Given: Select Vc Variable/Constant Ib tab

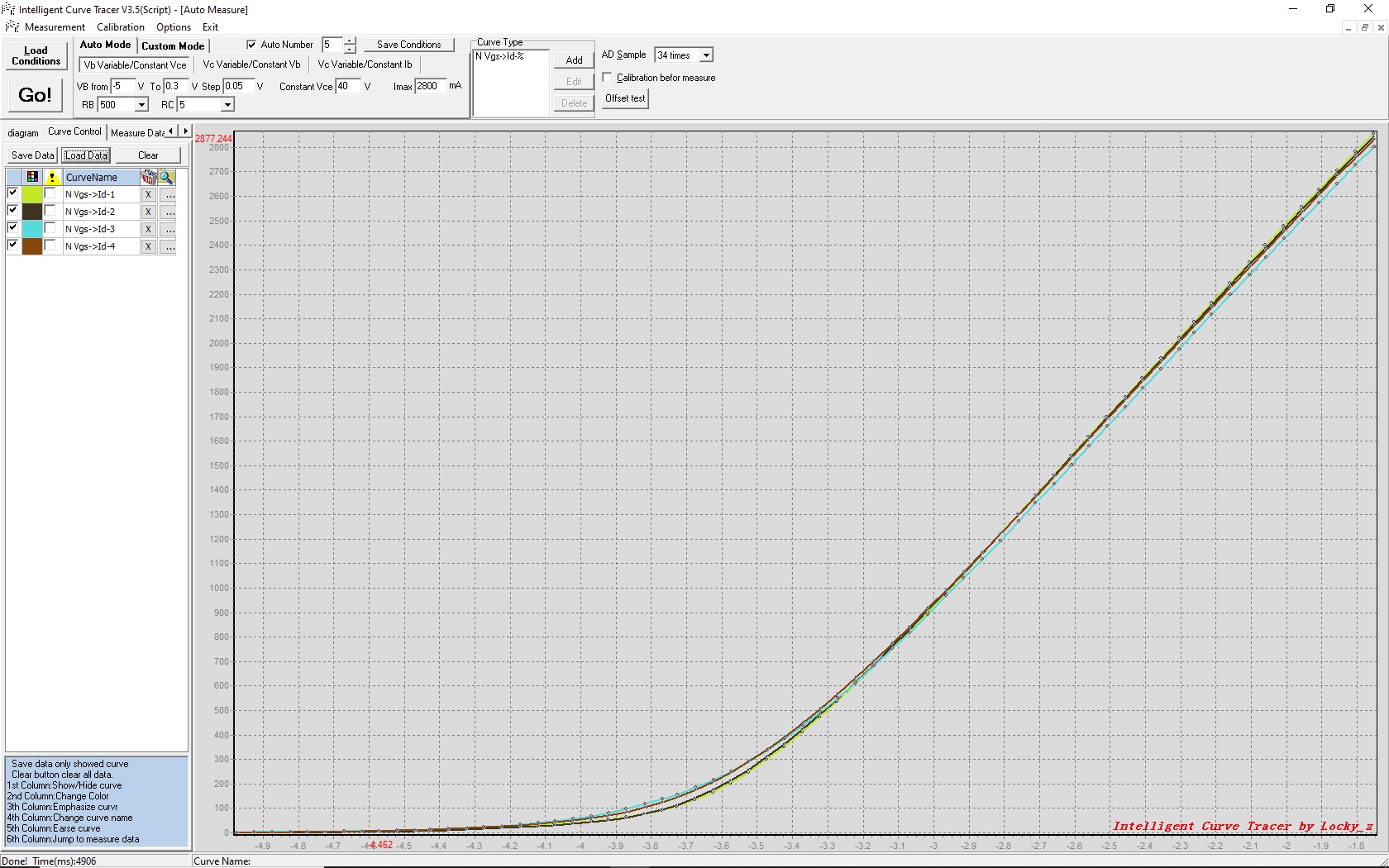Looking at the screenshot, I should pyautogui.click(x=365, y=64).
